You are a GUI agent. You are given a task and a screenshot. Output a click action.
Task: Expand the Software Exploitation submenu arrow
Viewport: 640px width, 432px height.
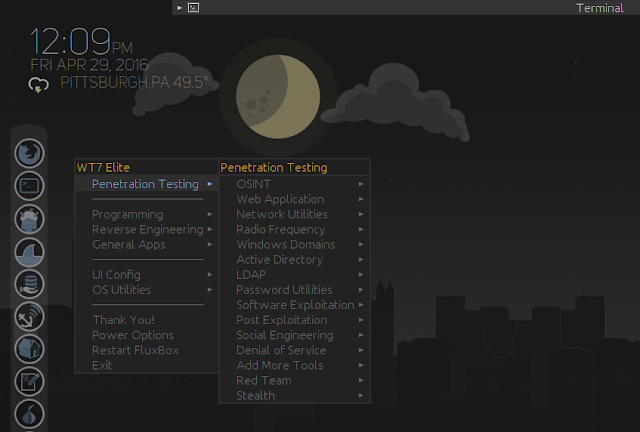(361, 305)
